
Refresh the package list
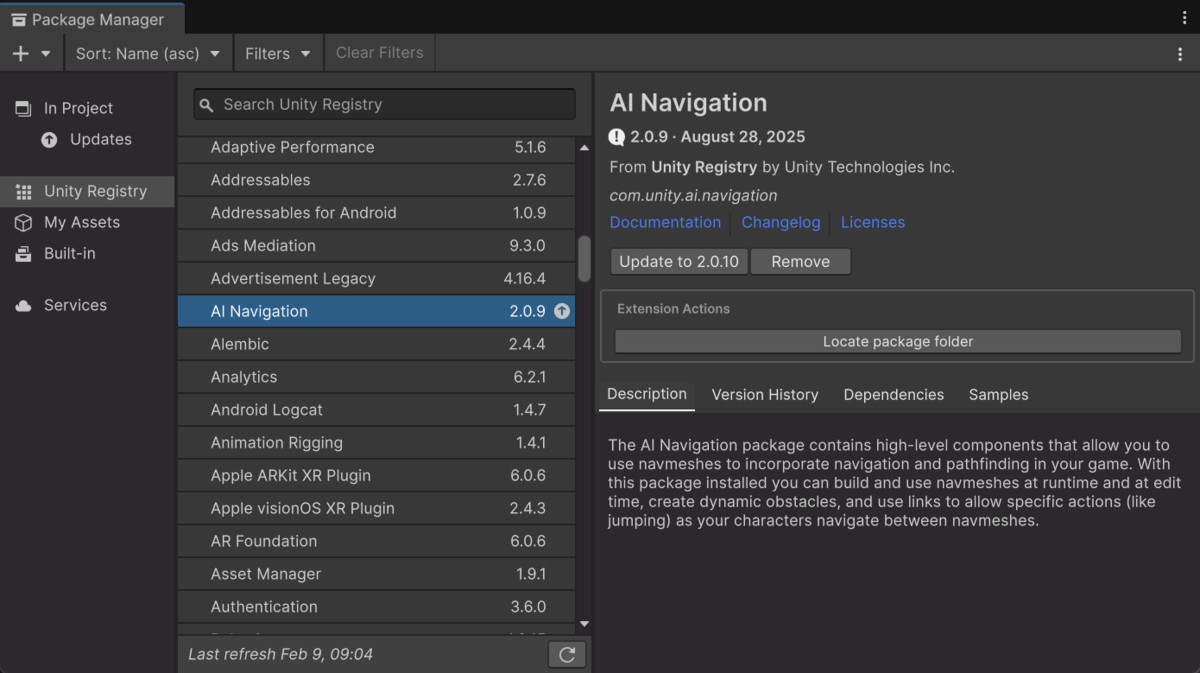(x=567, y=654)
